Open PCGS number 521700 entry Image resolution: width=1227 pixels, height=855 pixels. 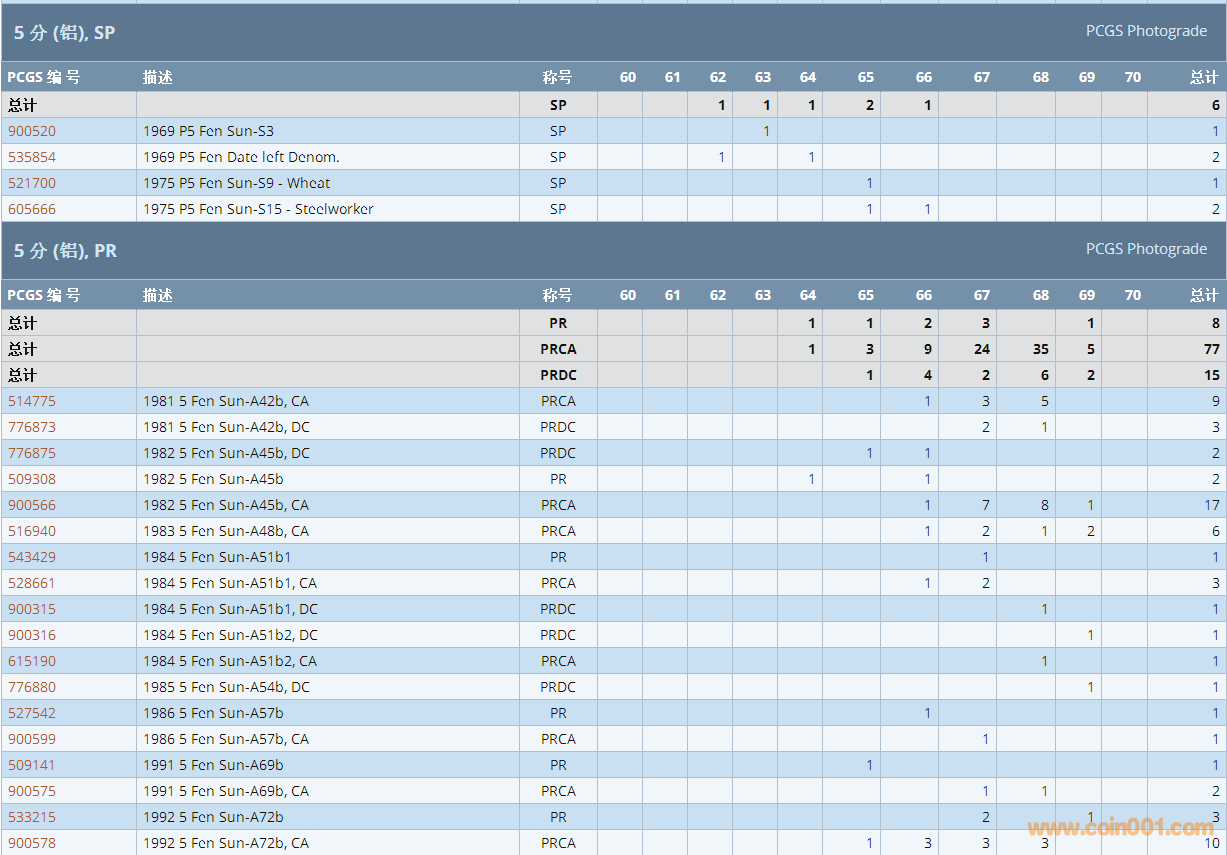(32, 183)
